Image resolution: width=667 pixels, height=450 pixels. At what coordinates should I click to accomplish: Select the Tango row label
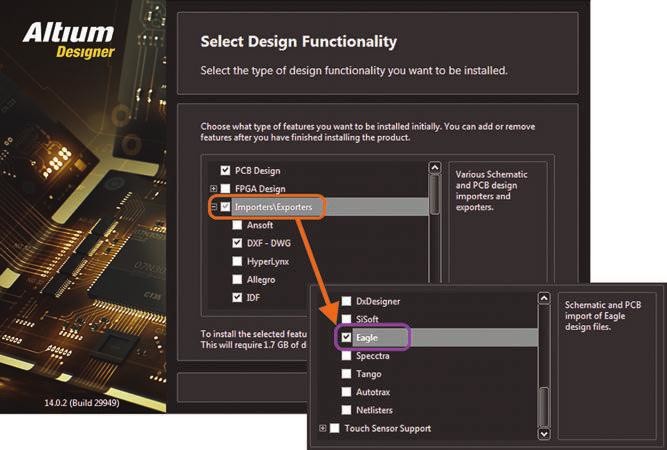click(368, 374)
